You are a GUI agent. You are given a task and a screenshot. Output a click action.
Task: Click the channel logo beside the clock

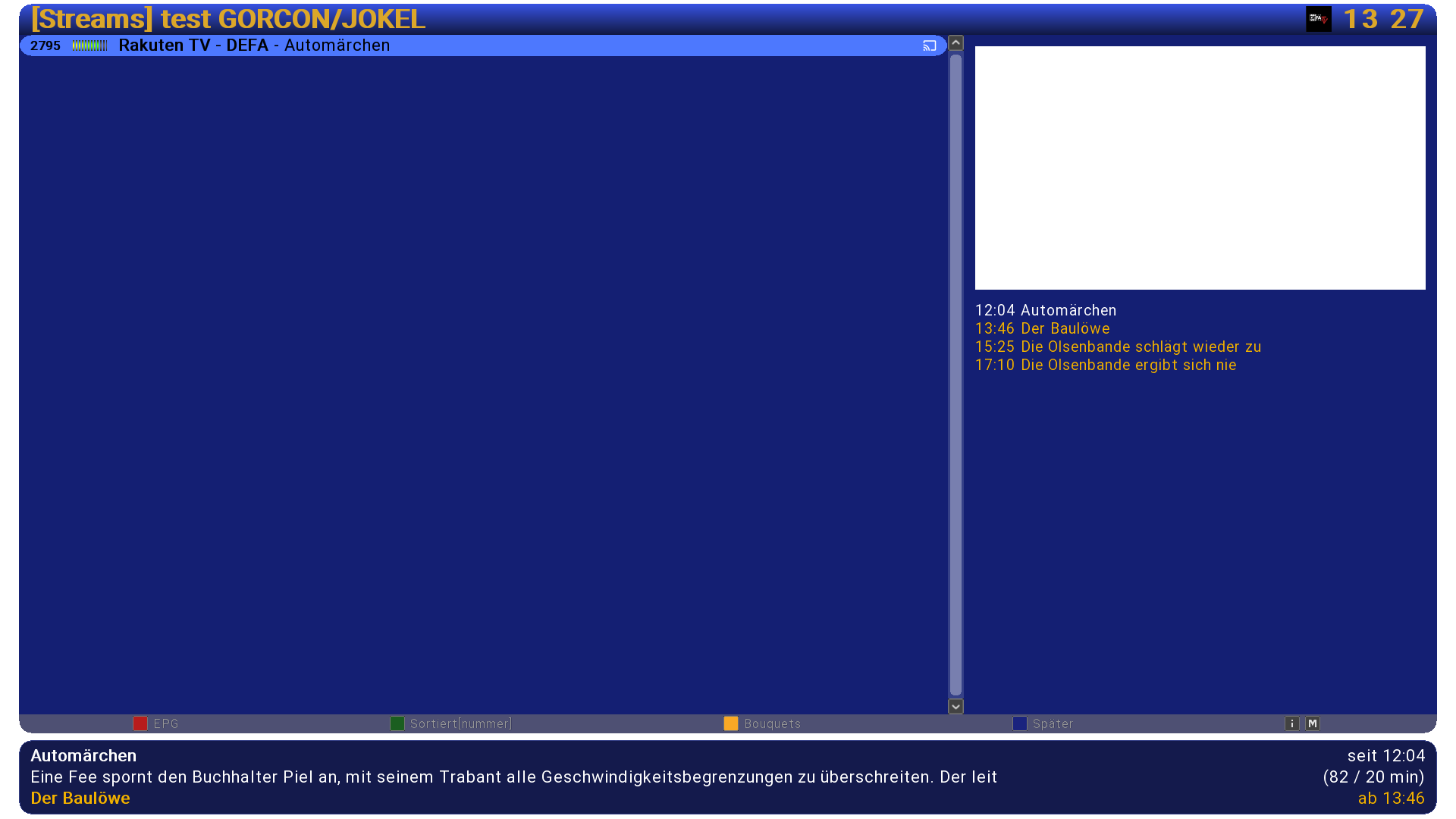[1319, 19]
